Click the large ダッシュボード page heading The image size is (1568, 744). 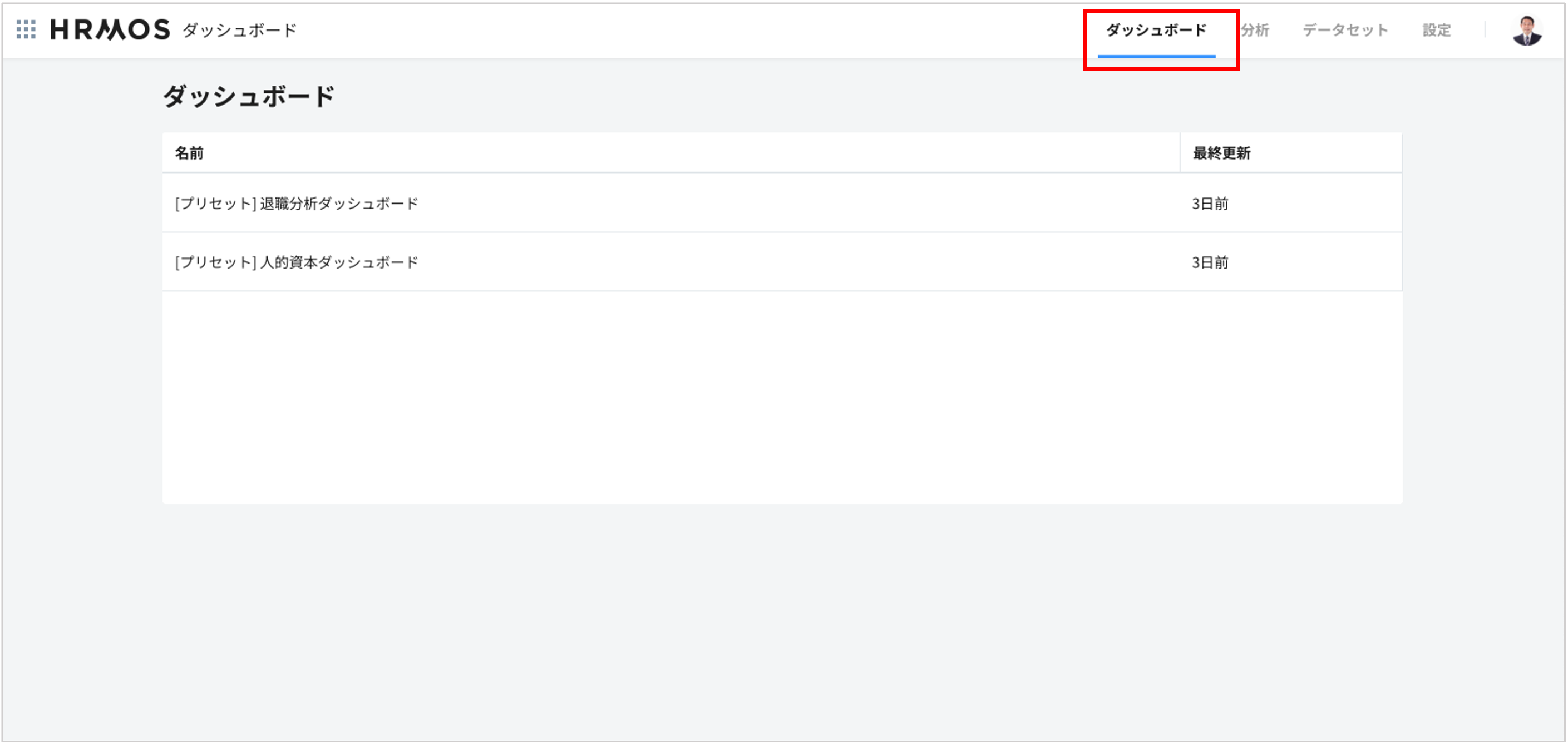[248, 96]
